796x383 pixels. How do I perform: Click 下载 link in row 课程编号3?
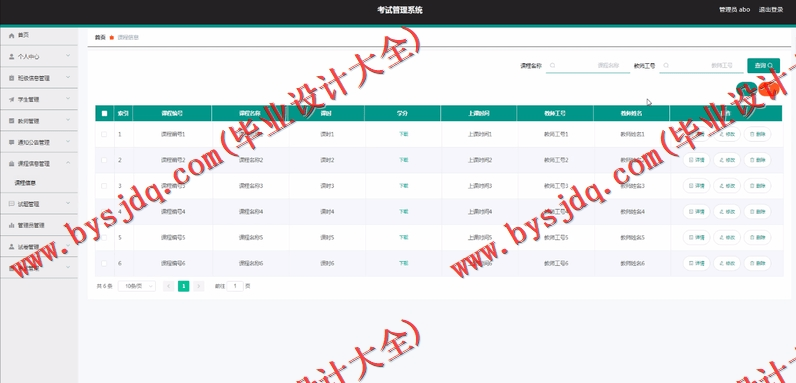click(403, 186)
